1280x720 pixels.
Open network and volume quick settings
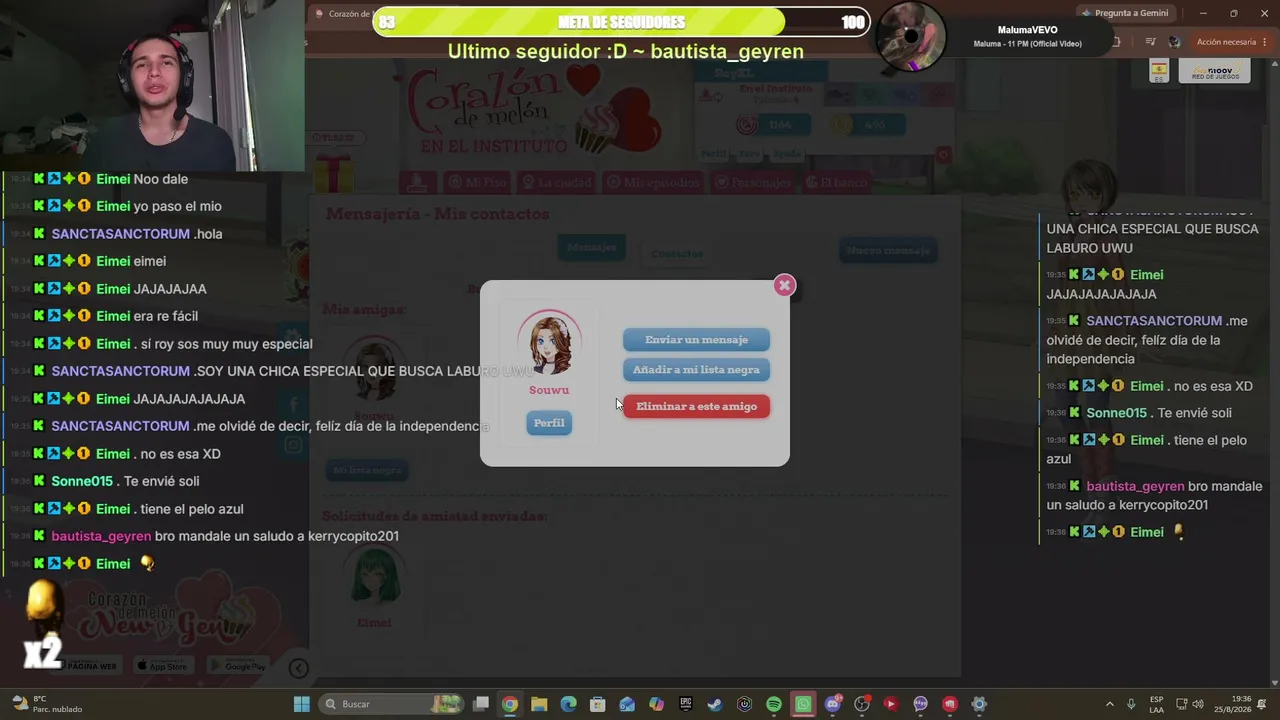click(1190, 704)
